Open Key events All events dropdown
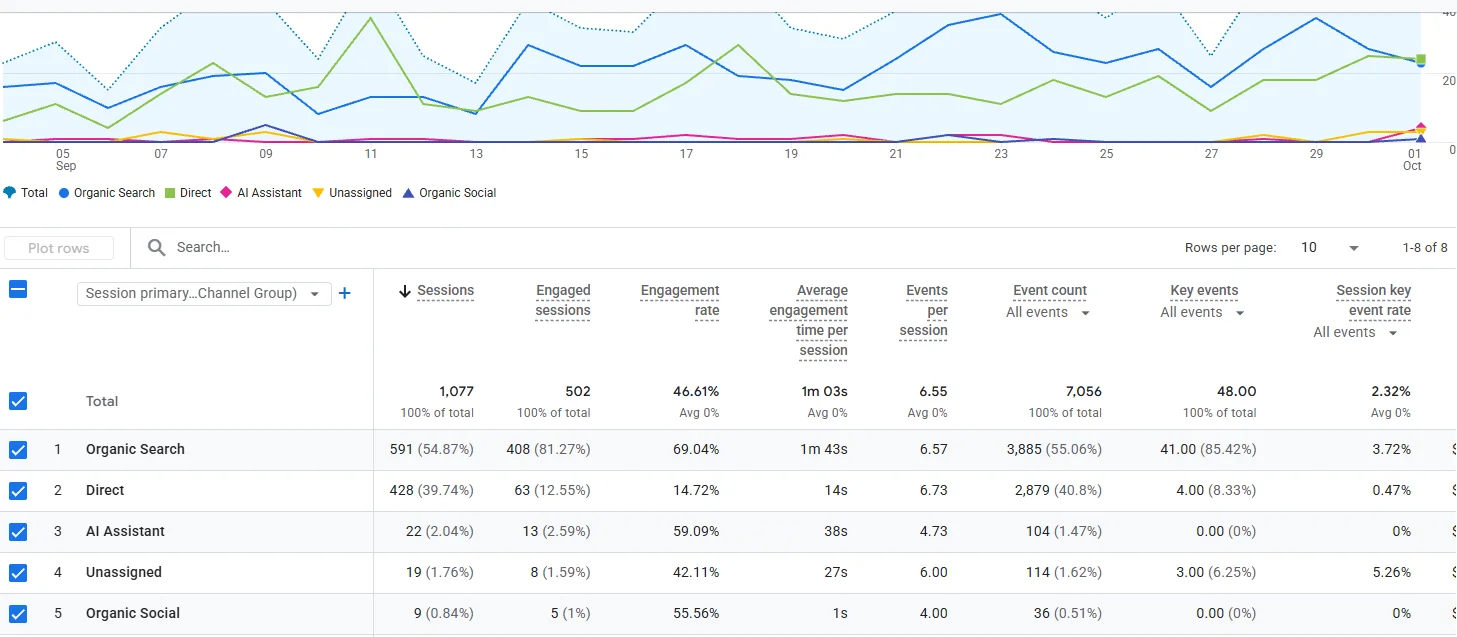Viewport: 1457px width, 637px height. tap(1203, 313)
